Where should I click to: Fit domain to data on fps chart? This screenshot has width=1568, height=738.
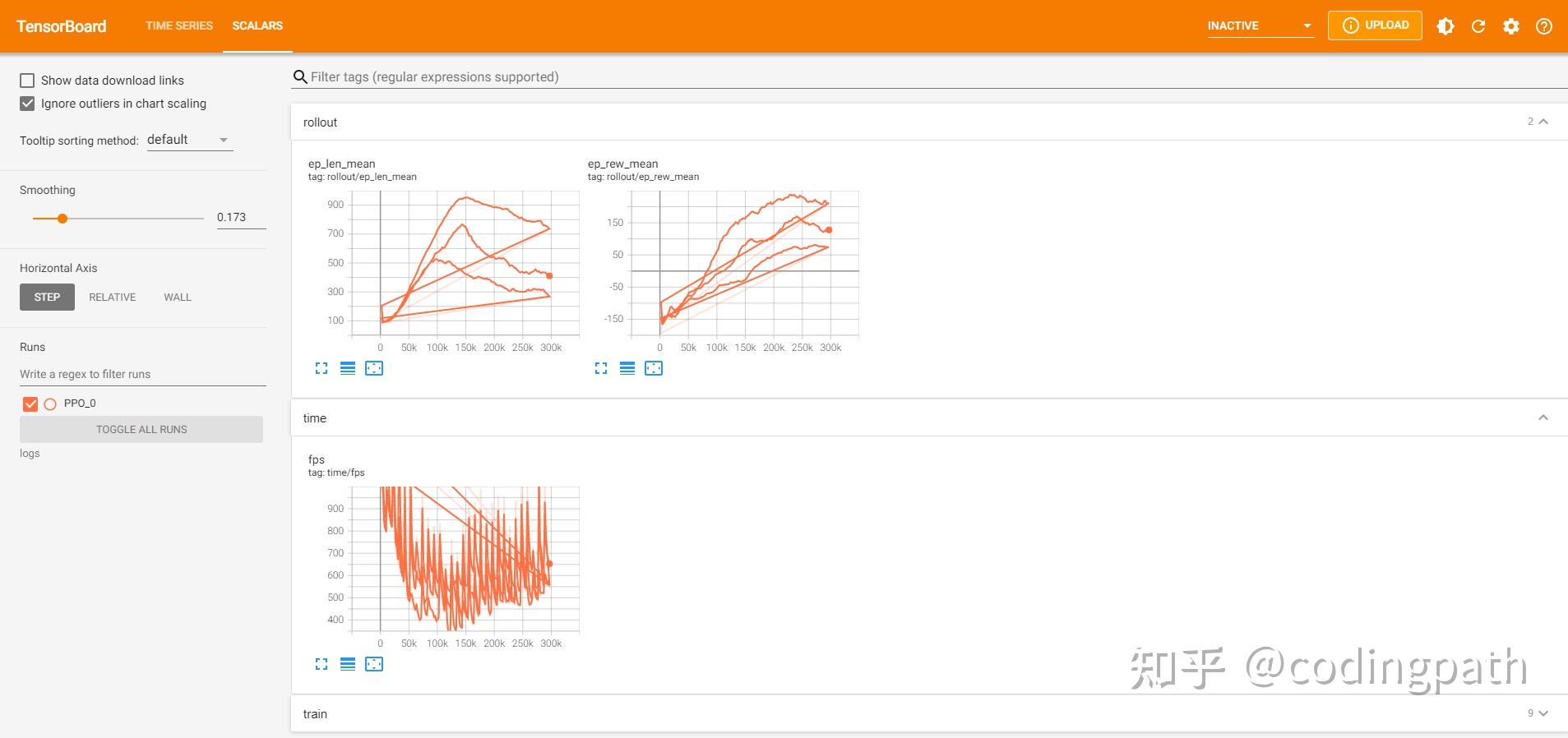[374, 664]
